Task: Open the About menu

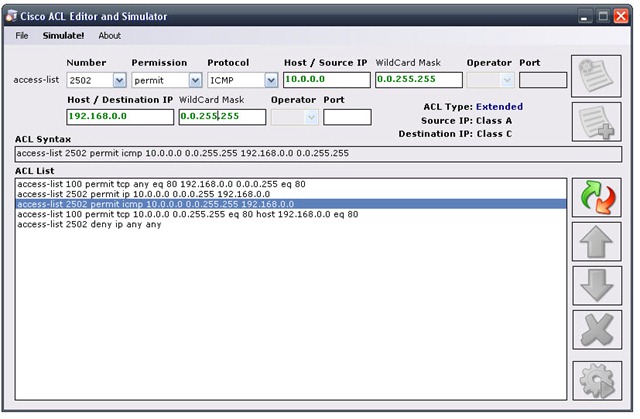Action: tap(109, 35)
